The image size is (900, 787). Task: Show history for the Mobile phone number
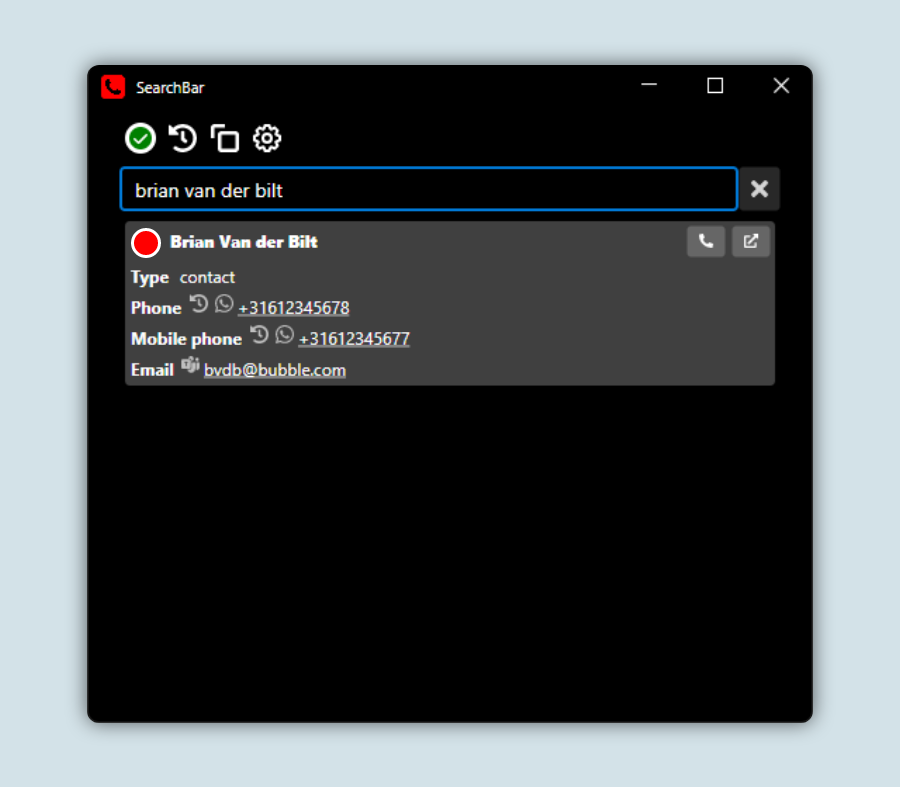[x=259, y=335]
